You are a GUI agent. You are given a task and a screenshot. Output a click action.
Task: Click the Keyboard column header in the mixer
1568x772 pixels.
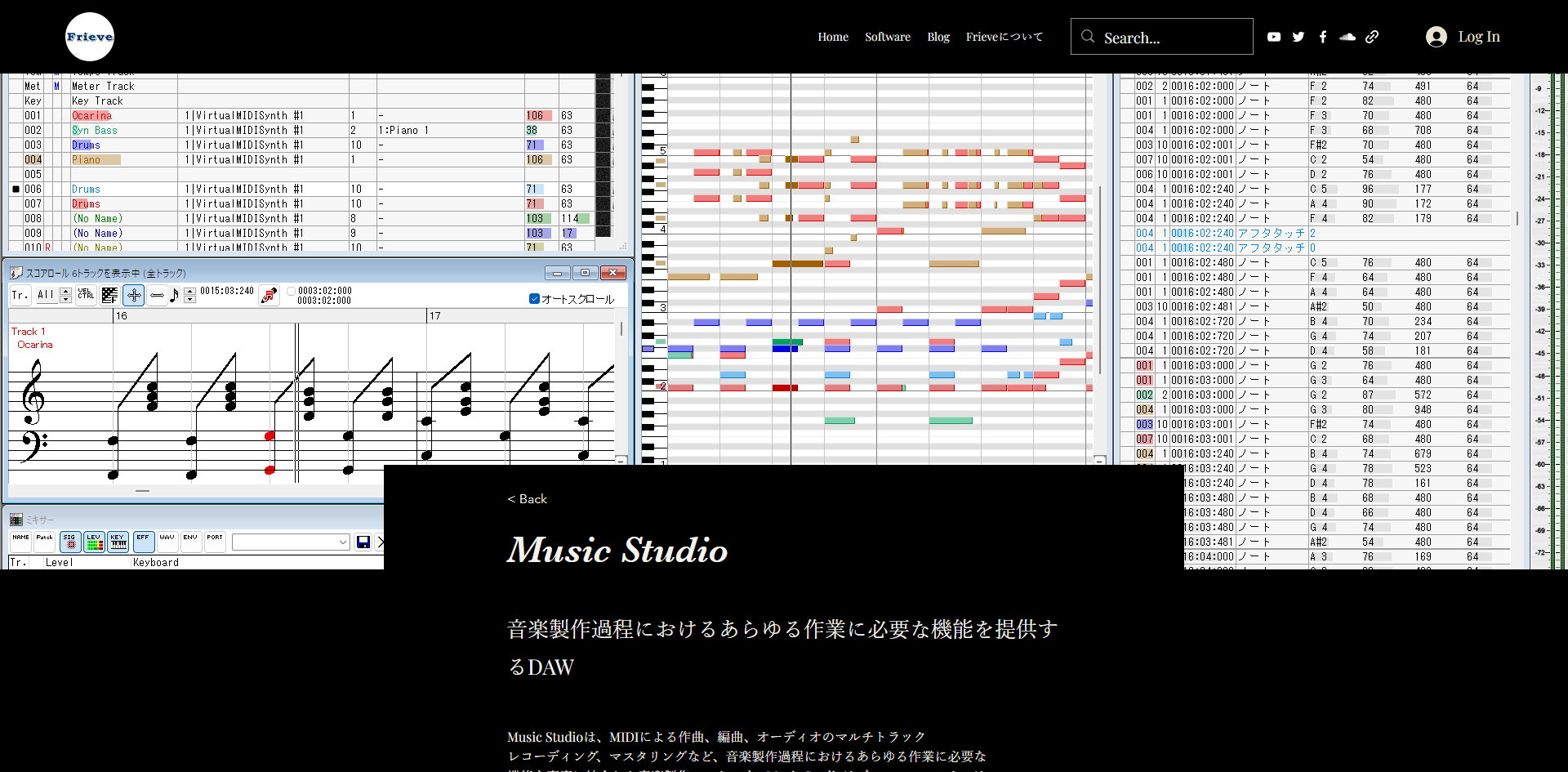coord(156,562)
